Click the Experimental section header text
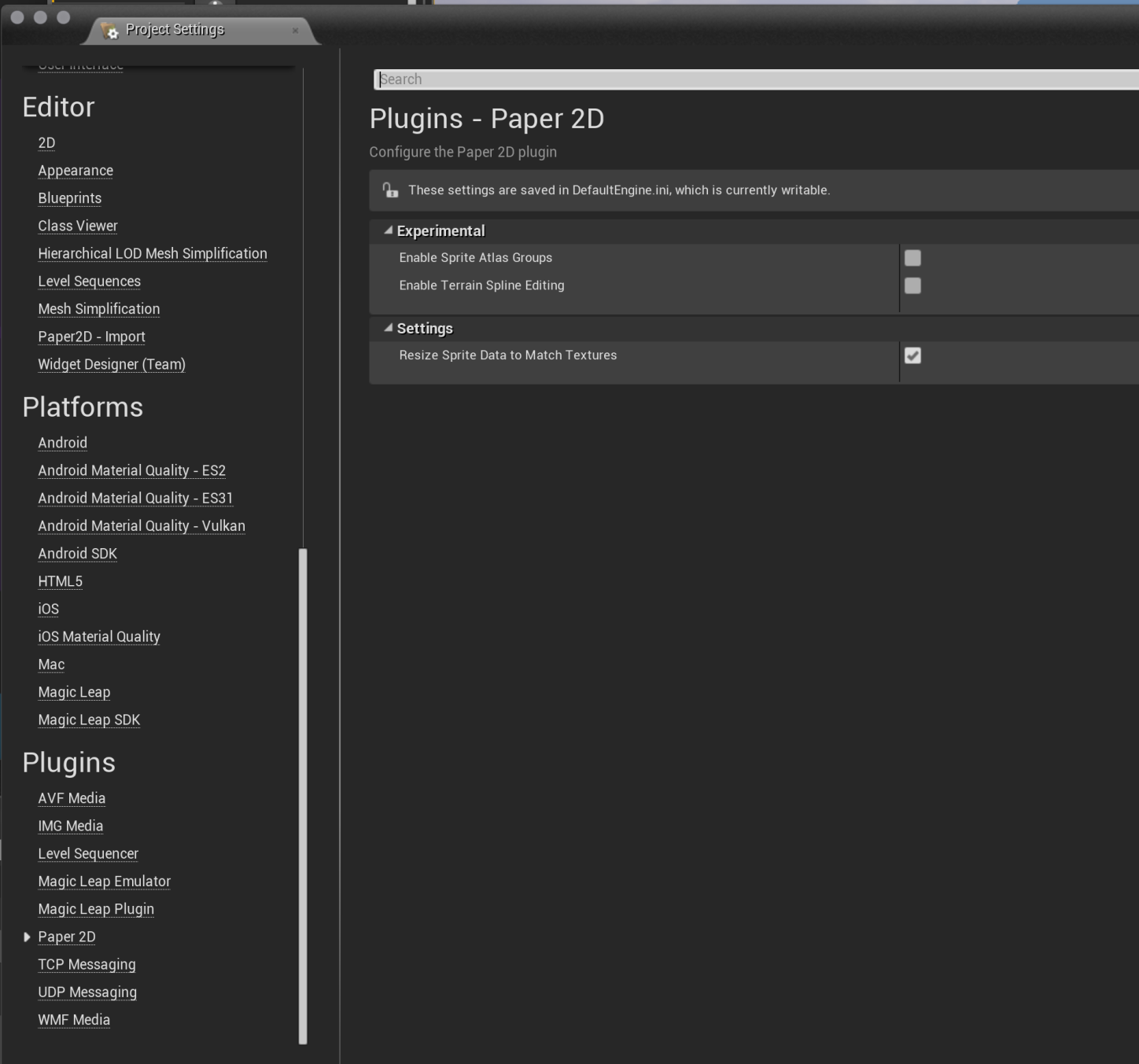The width and height of the screenshot is (1139, 1064). pos(440,231)
